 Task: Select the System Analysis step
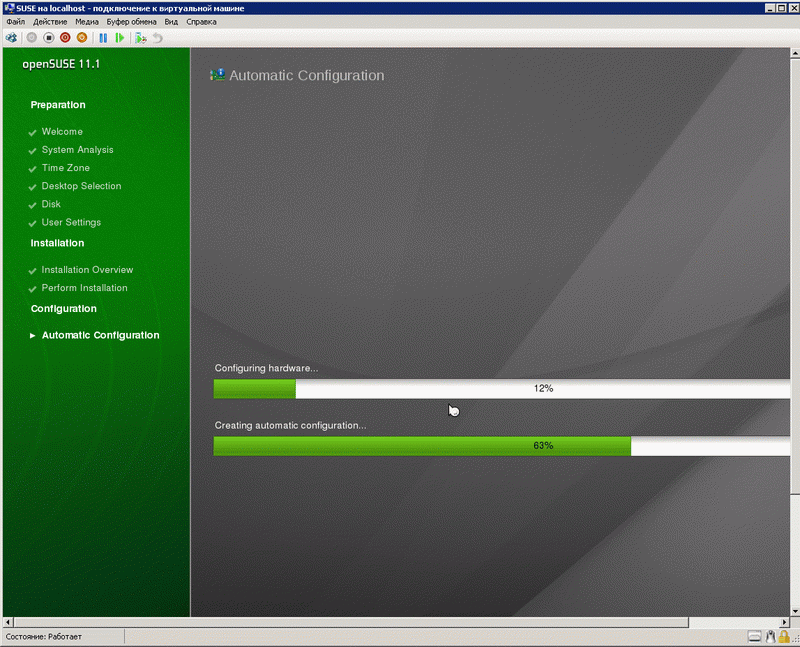tap(78, 150)
